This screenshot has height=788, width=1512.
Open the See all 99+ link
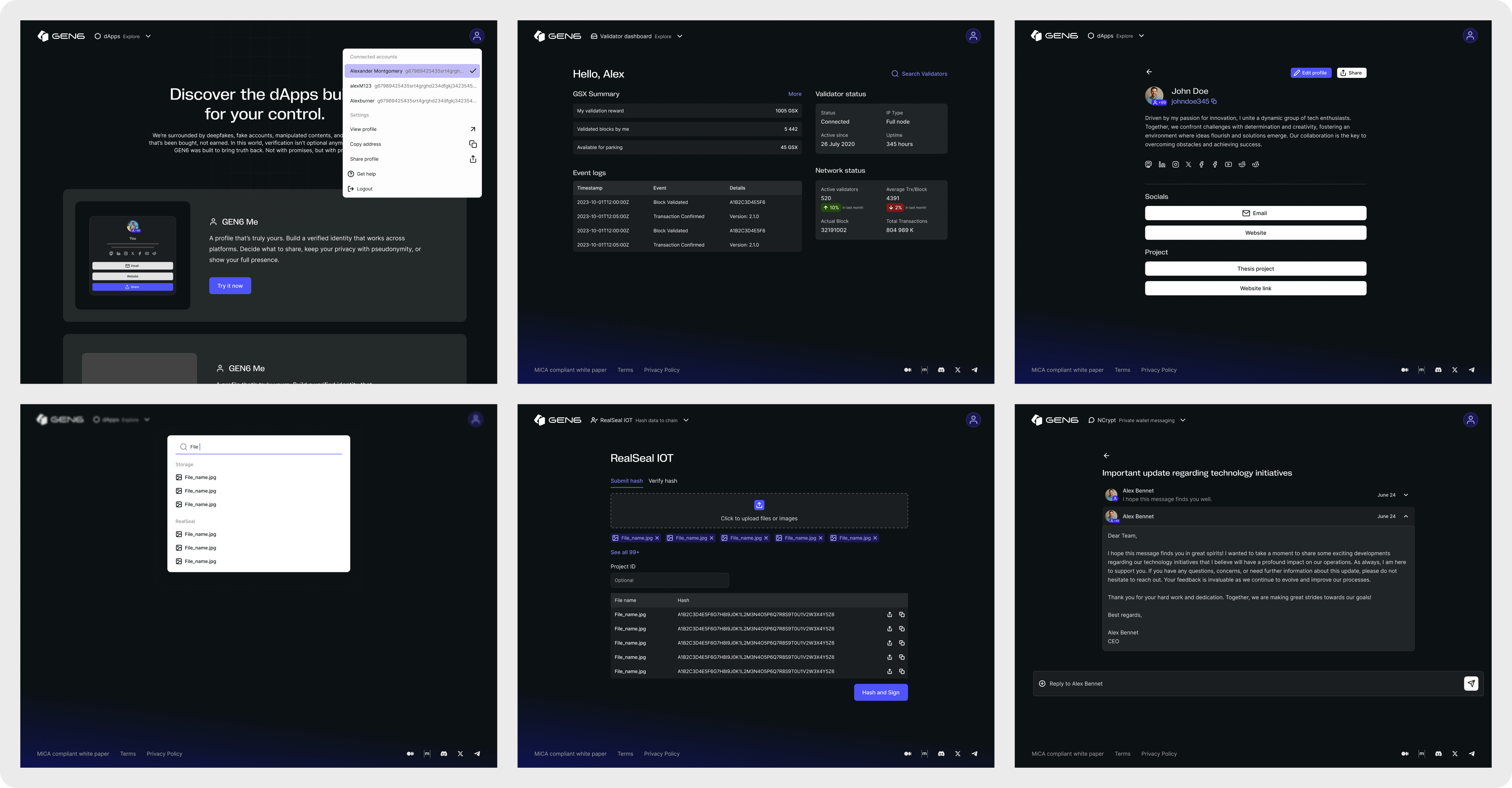(624, 552)
